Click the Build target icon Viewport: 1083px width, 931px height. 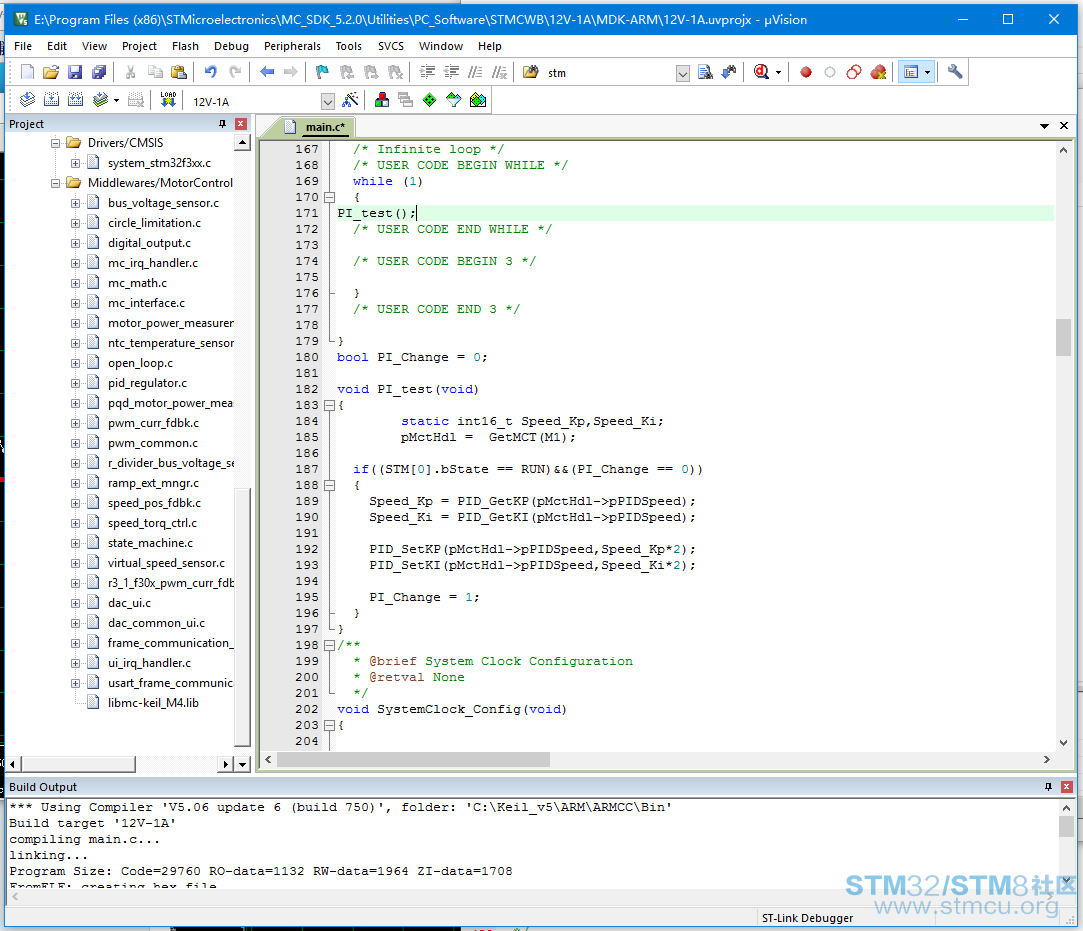click(52, 100)
